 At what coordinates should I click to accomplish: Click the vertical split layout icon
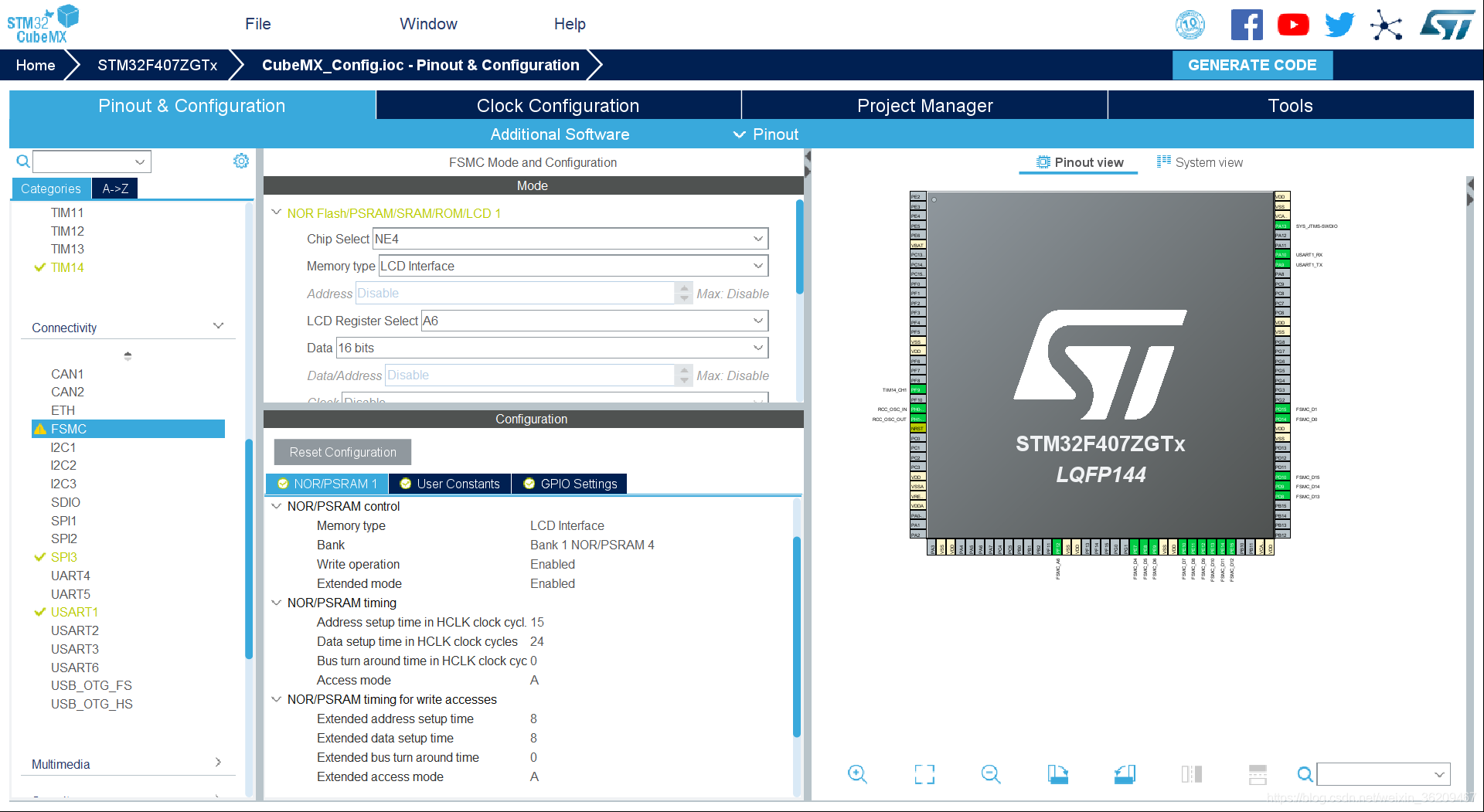click(x=1191, y=774)
